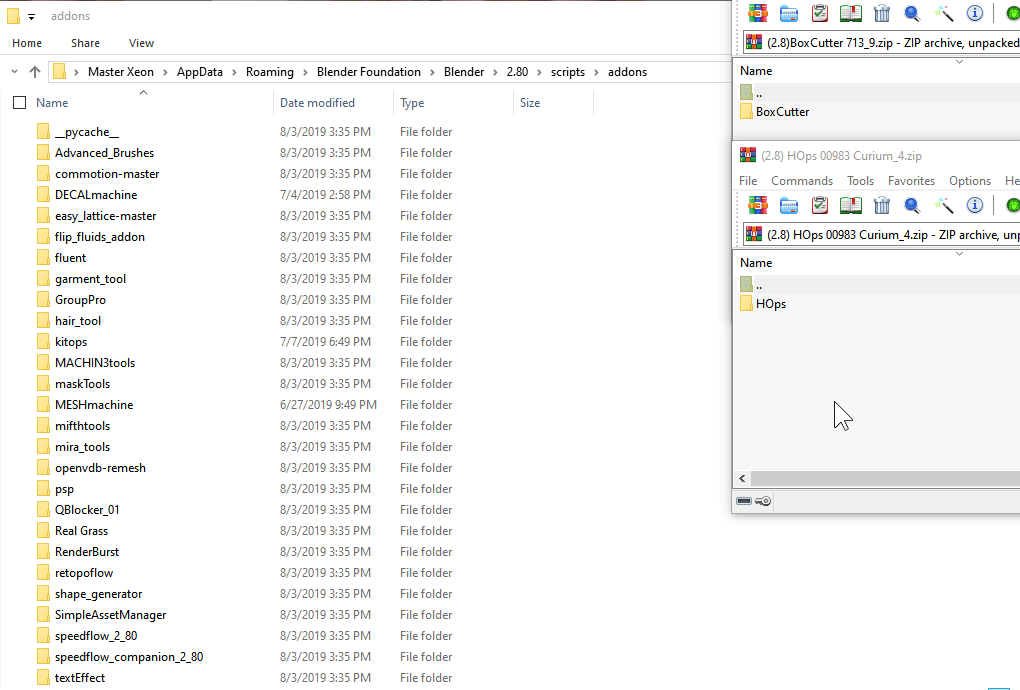This screenshot has height=690, width=1020.
Task: Click Extract To icon in HOps WinRAR toolbar
Action: coord(788,206)
